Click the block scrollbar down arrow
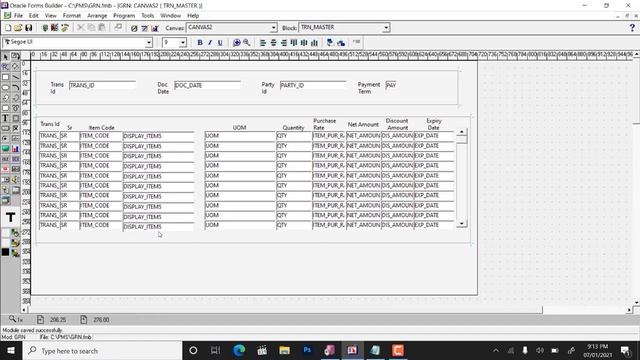The height and width of the screenshot is (360, 640). point(462,223)
